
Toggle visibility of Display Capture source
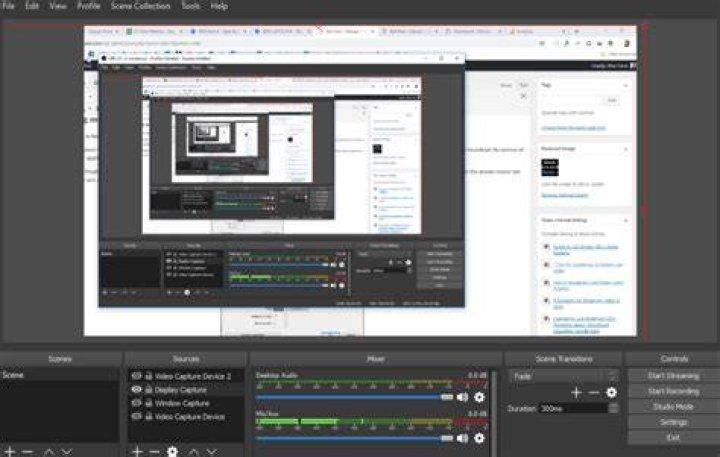click(x=136, y=389)
